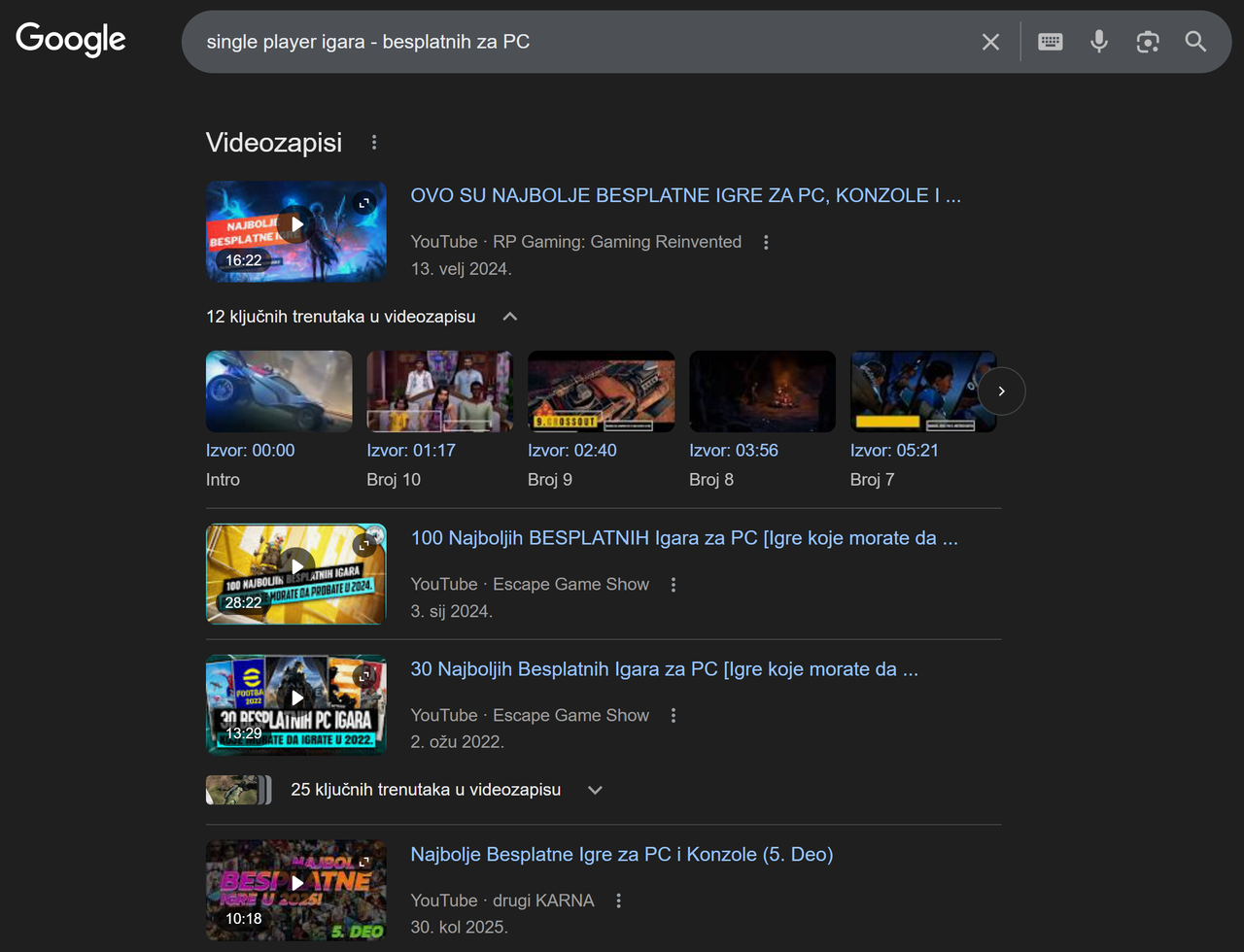This screenshot has height=952, width=1244.
Task: Open 100 Najboljih BESPLATNIH Igara link
Action: pos(684,538)
